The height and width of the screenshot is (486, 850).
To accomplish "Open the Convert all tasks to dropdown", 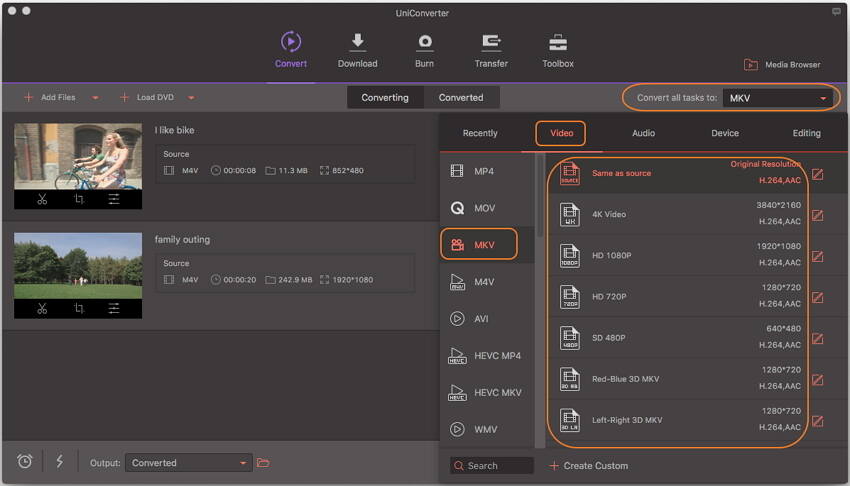I will [x=778, y=98].
